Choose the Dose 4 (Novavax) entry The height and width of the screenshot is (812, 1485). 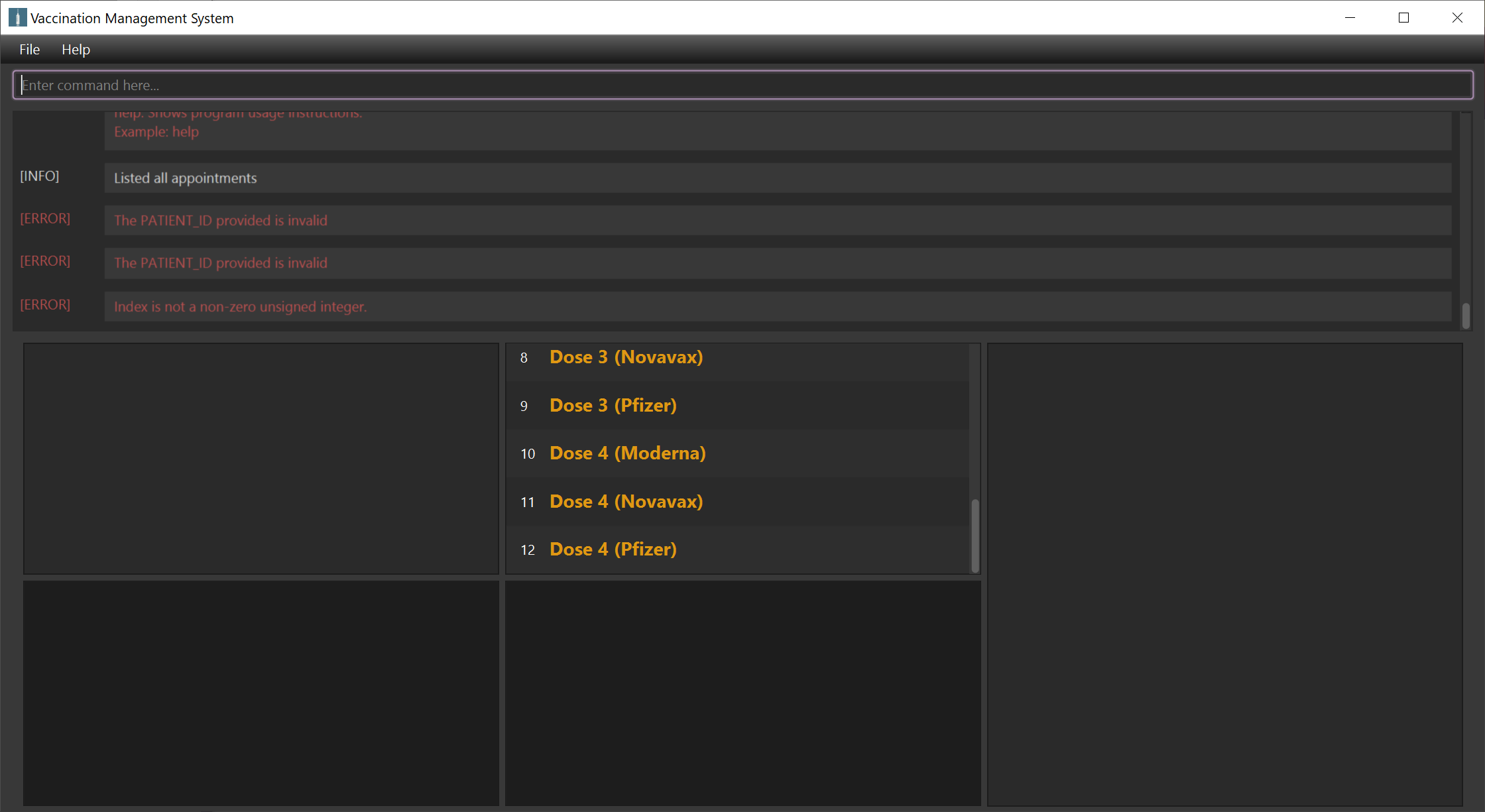pos(626,502)
